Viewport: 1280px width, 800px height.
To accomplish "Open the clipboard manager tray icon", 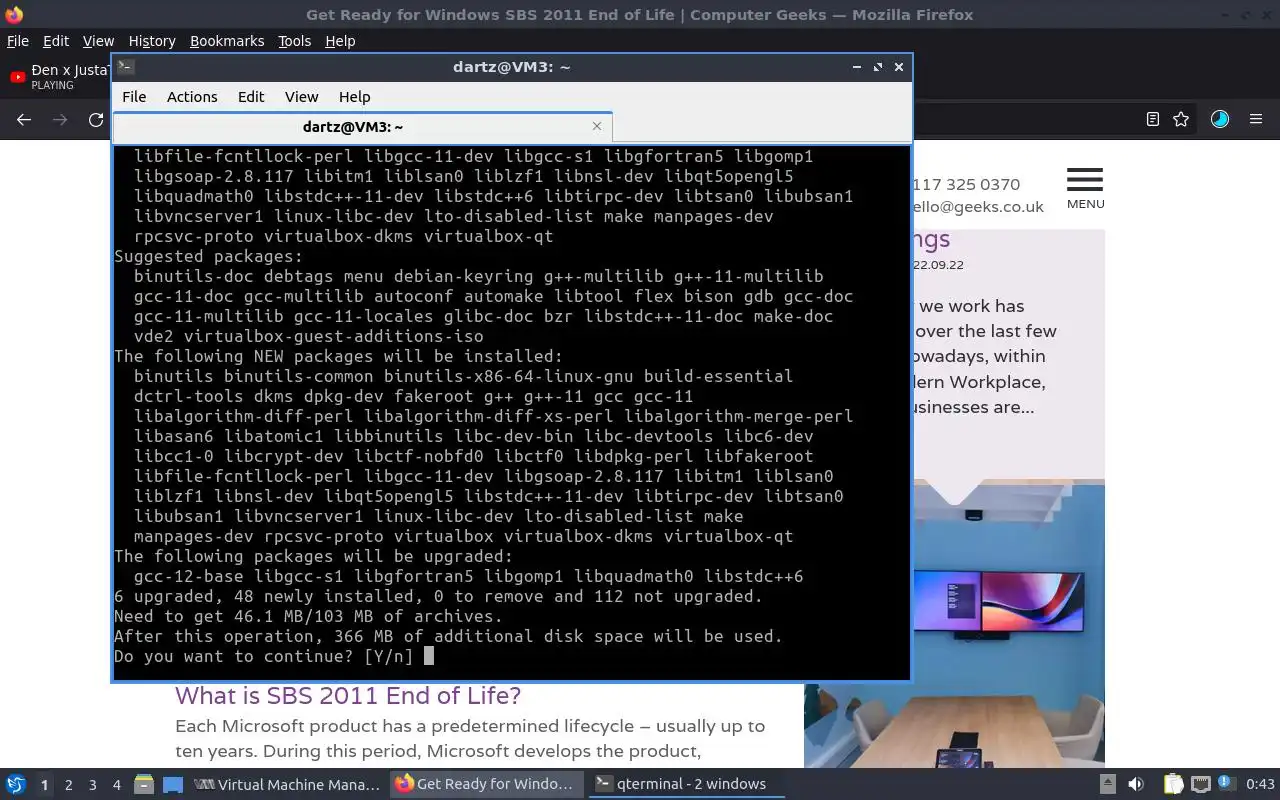I will (1173, 785).
